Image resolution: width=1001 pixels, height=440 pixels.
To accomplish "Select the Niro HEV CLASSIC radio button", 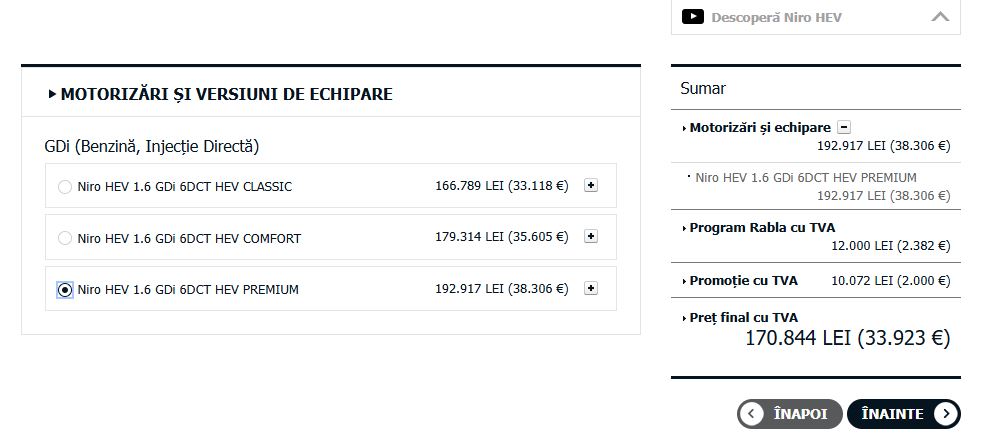I will click(x=64, y=187).
